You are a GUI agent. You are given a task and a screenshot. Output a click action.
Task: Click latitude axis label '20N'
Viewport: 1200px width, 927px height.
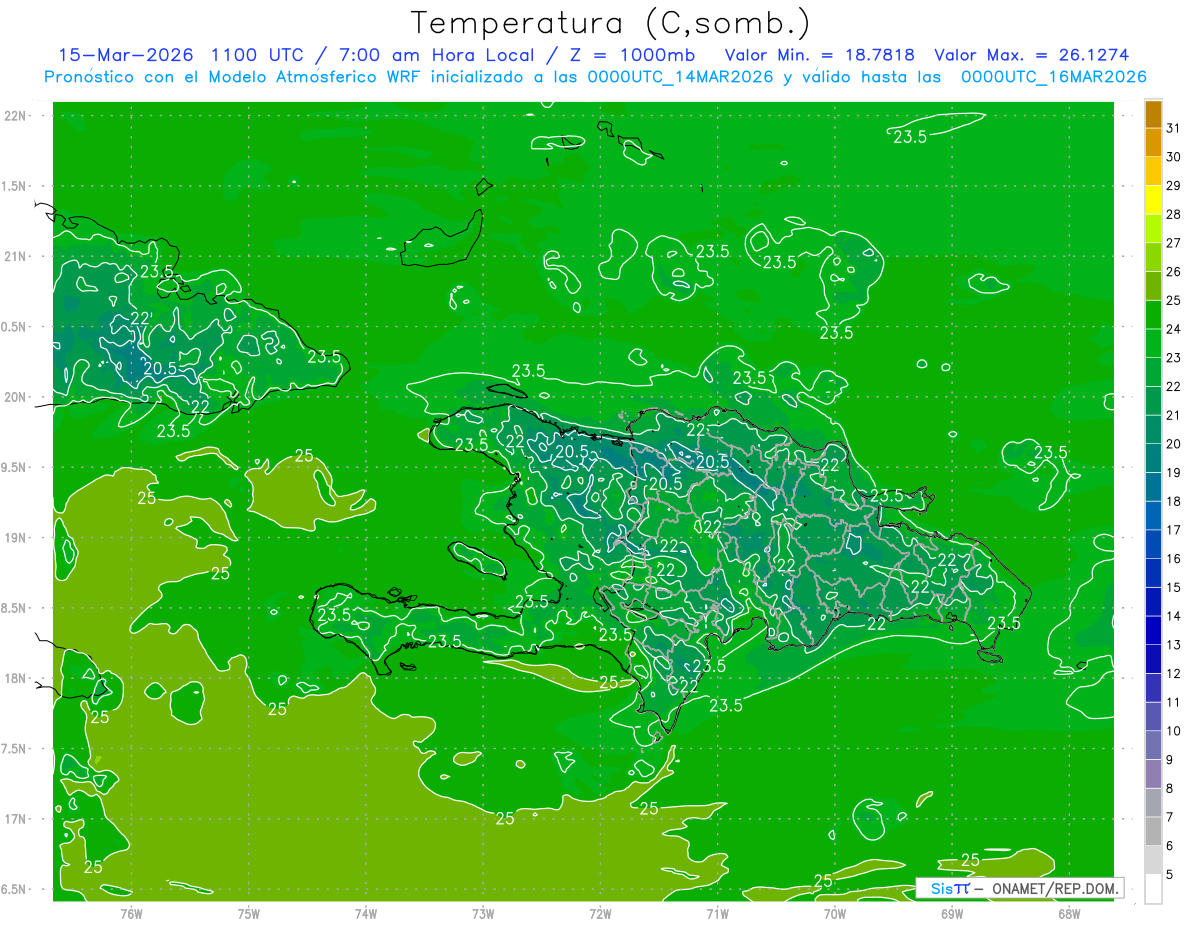point(16,397)
